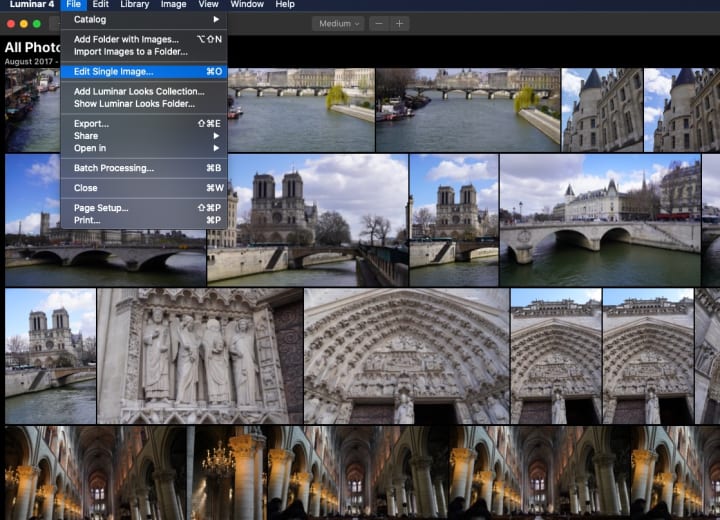
Task: Click the plus zoom in button
Action: (399, 23)
